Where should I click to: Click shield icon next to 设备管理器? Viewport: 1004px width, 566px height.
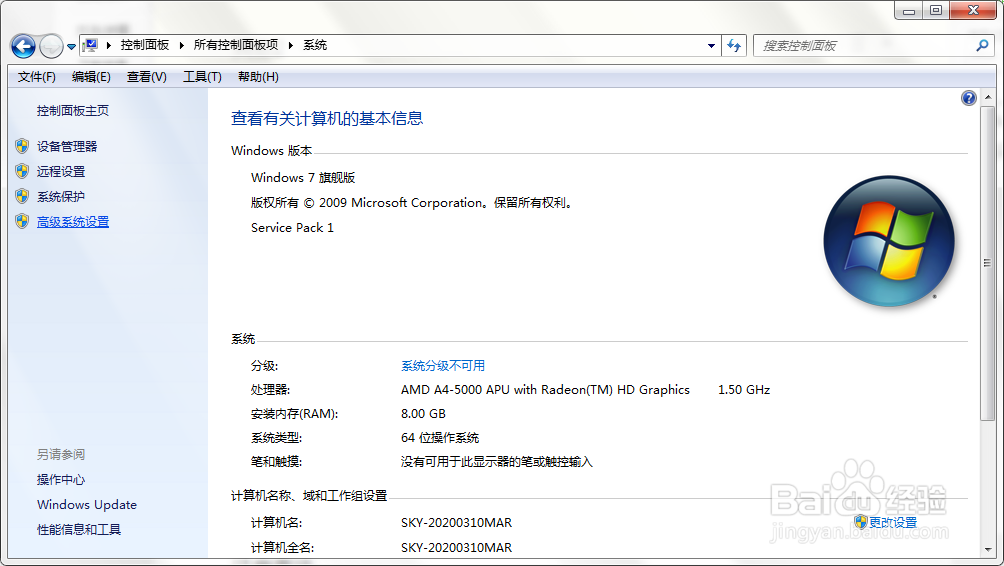22,146
